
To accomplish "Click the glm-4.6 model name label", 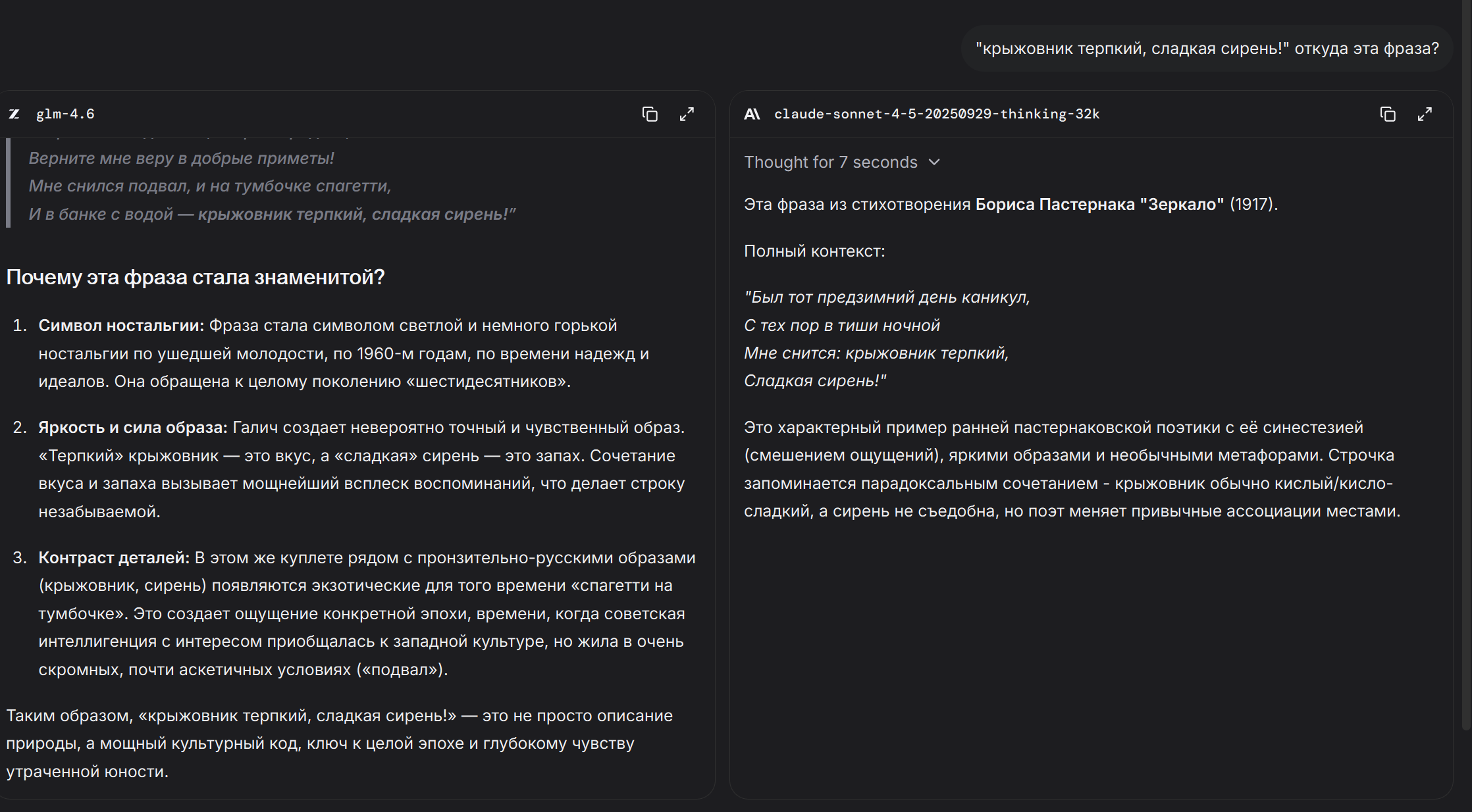I will coord(65,114).
